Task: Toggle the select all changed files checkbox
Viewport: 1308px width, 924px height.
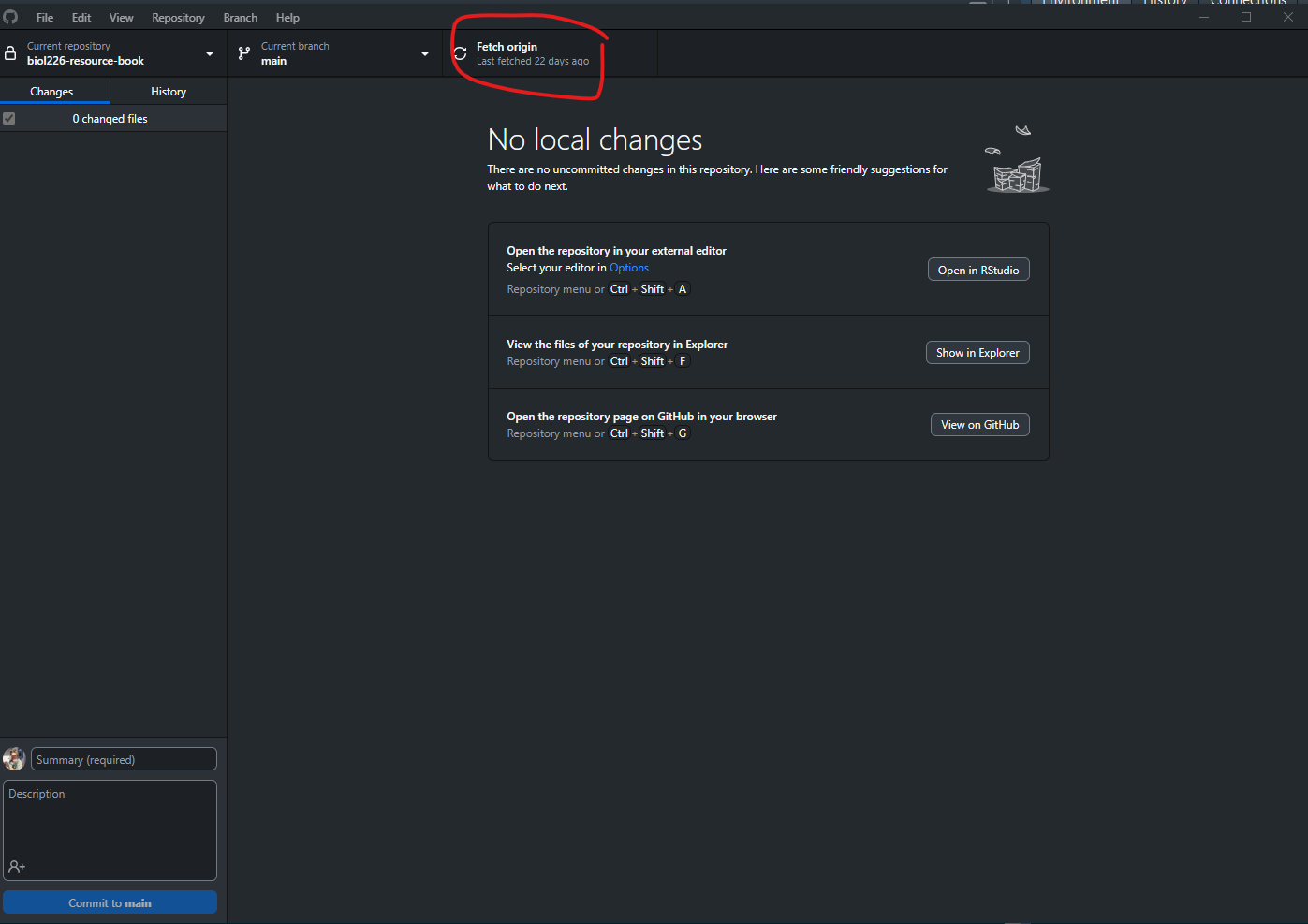Action: (x=9, y=119)
